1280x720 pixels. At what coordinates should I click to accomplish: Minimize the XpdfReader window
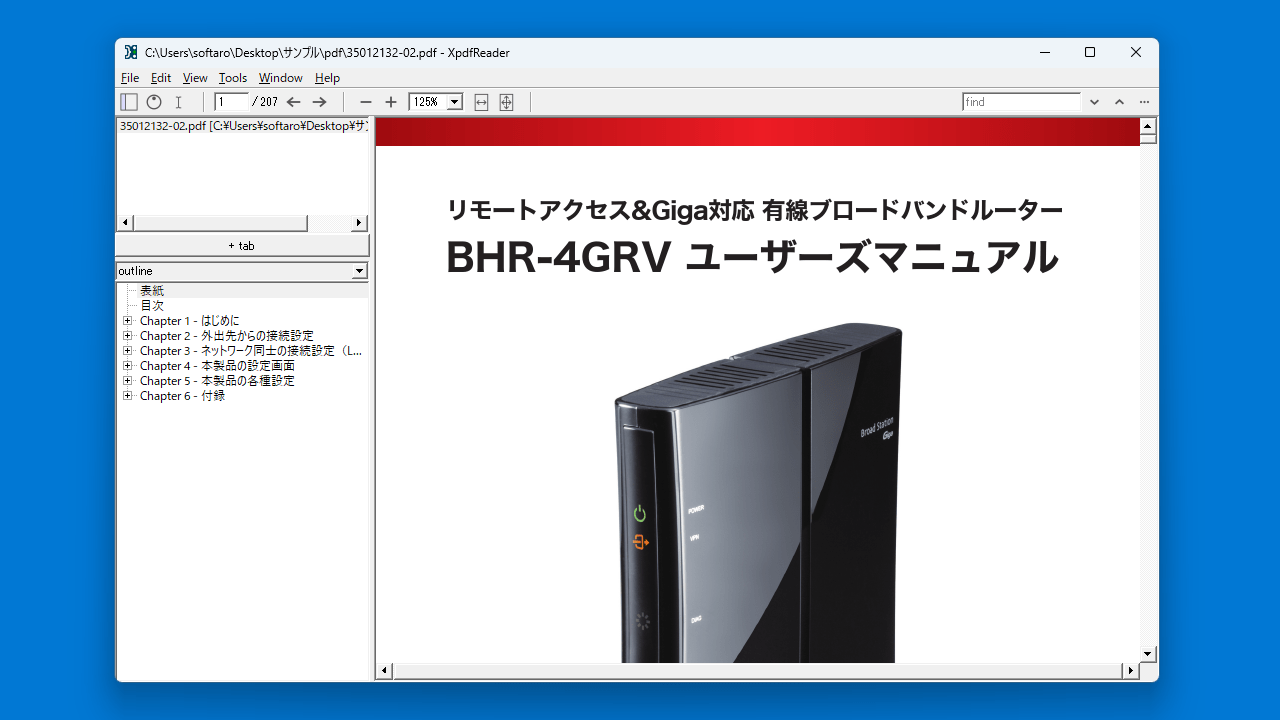pos(1044,52)
